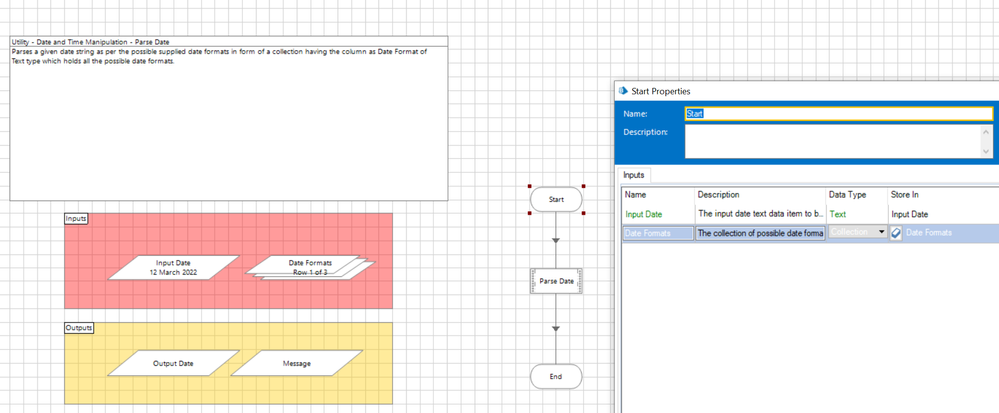Image resolution: width=999 pixels, height=413 pixels.
Task: Click the Date Formats name cell
Action: pyautogui.click(x=657, y=233)
